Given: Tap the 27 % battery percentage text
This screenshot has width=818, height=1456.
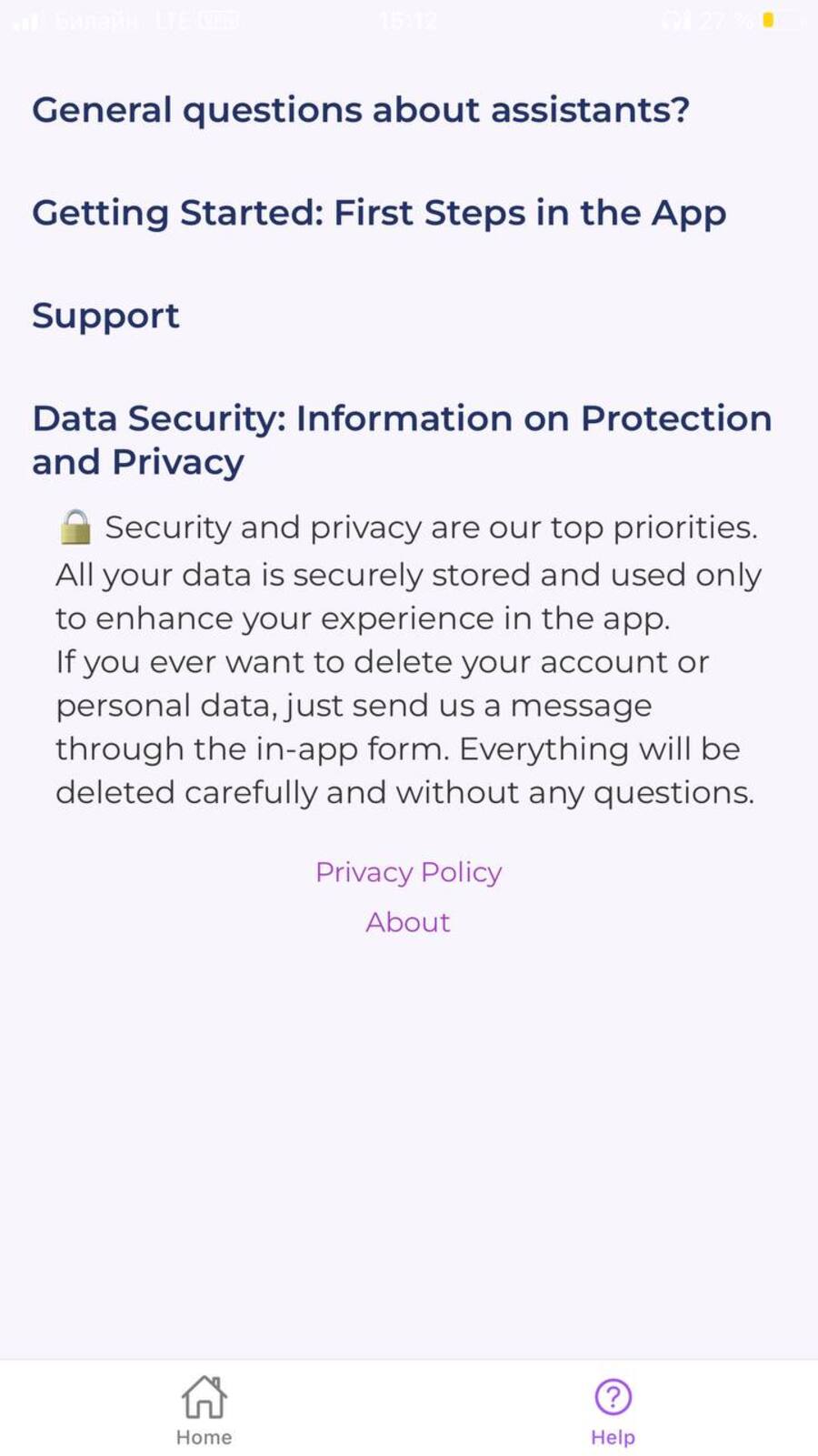Looking at the screenshot, I should 725,20.
